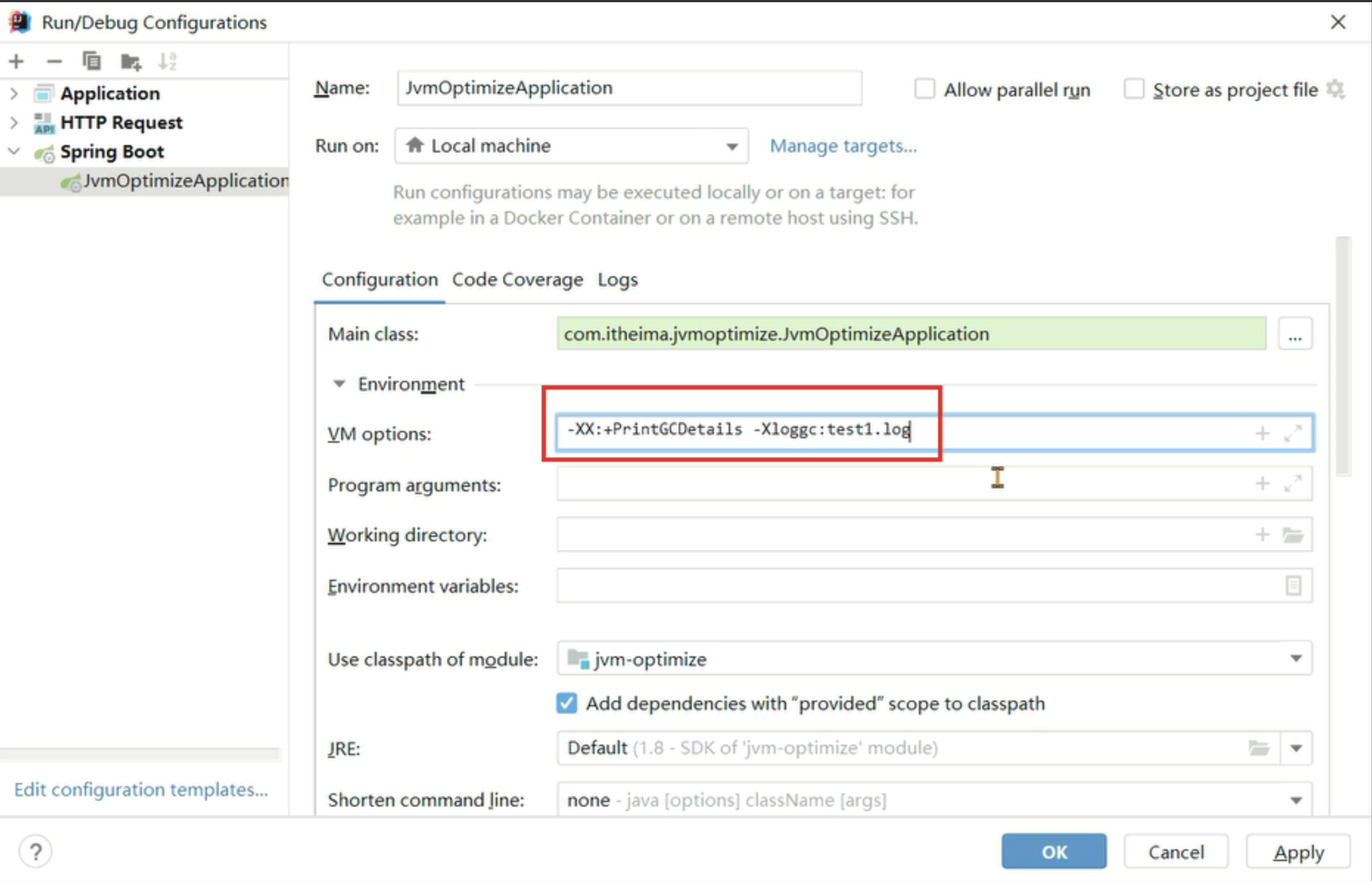Open the Environment variables edit icon
The image size is (1372, 881).
(x=1292, y=586)
